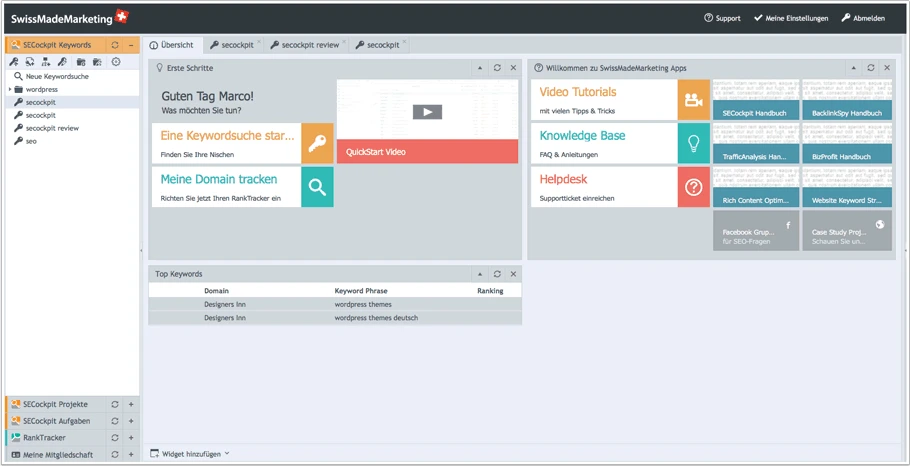This screenshot has height=466, width=910.
Task: Click the orange key tile icon
Action: point(317,143)
